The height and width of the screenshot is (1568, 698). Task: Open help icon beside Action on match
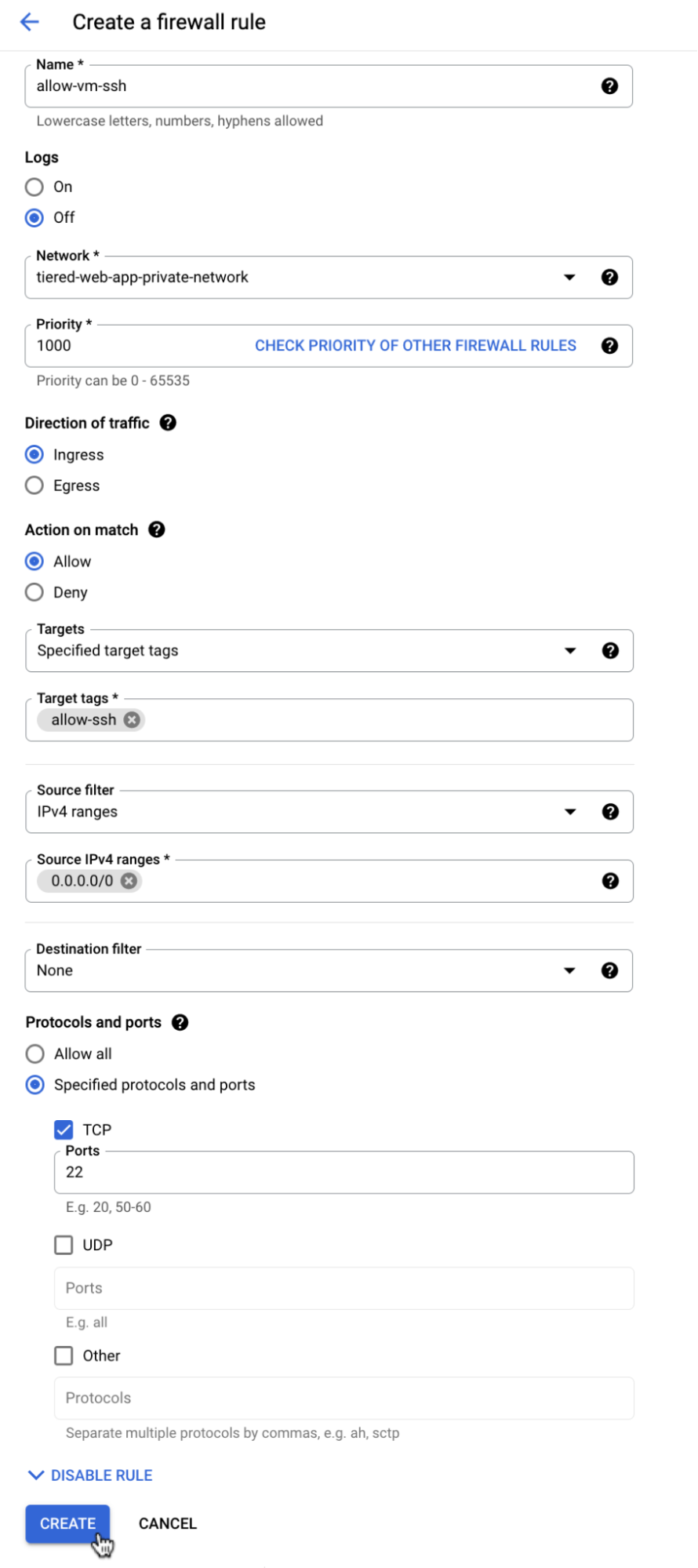[157, 529]
